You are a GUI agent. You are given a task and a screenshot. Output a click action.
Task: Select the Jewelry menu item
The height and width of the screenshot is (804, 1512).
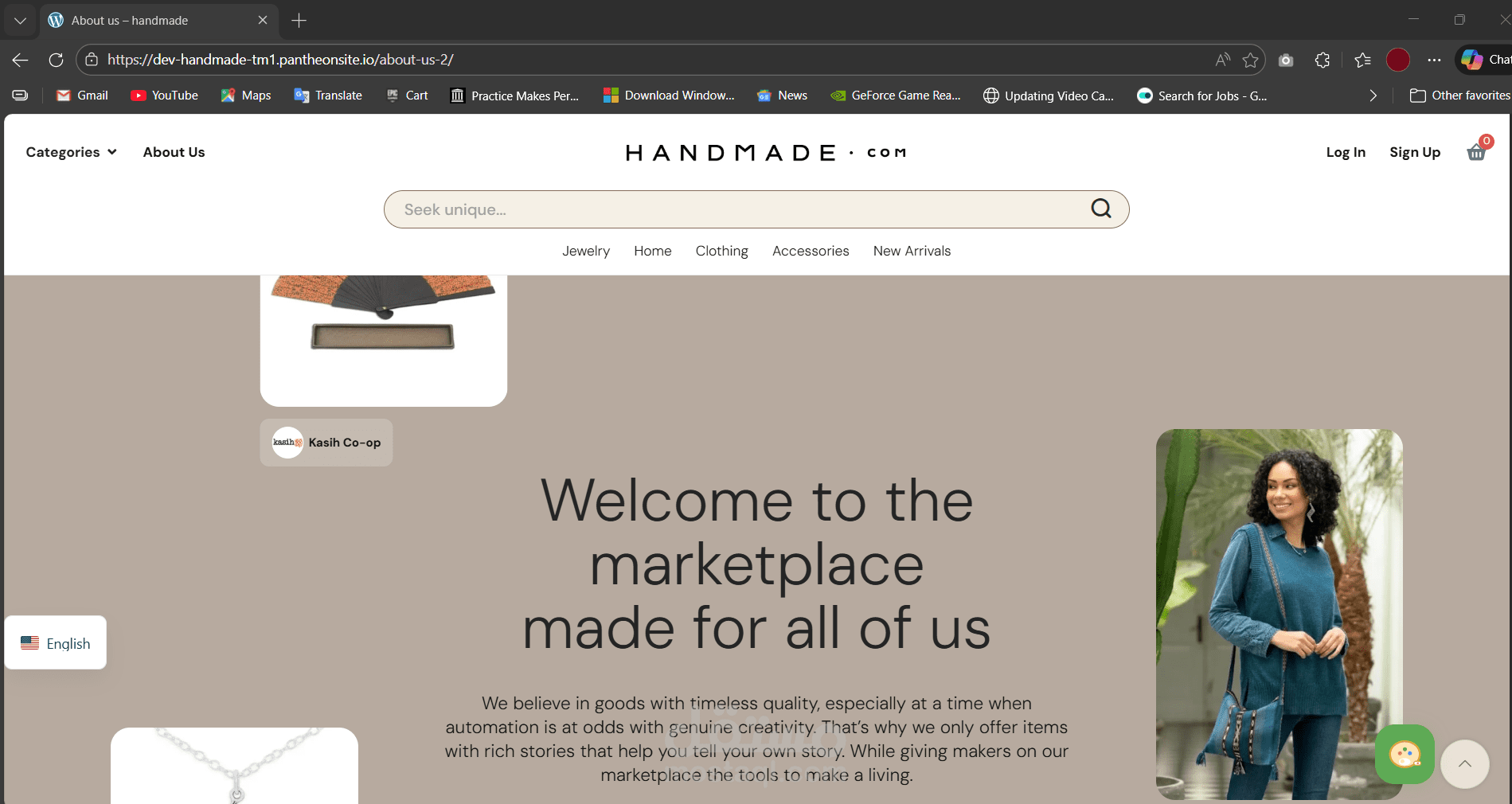pos(586,251)
